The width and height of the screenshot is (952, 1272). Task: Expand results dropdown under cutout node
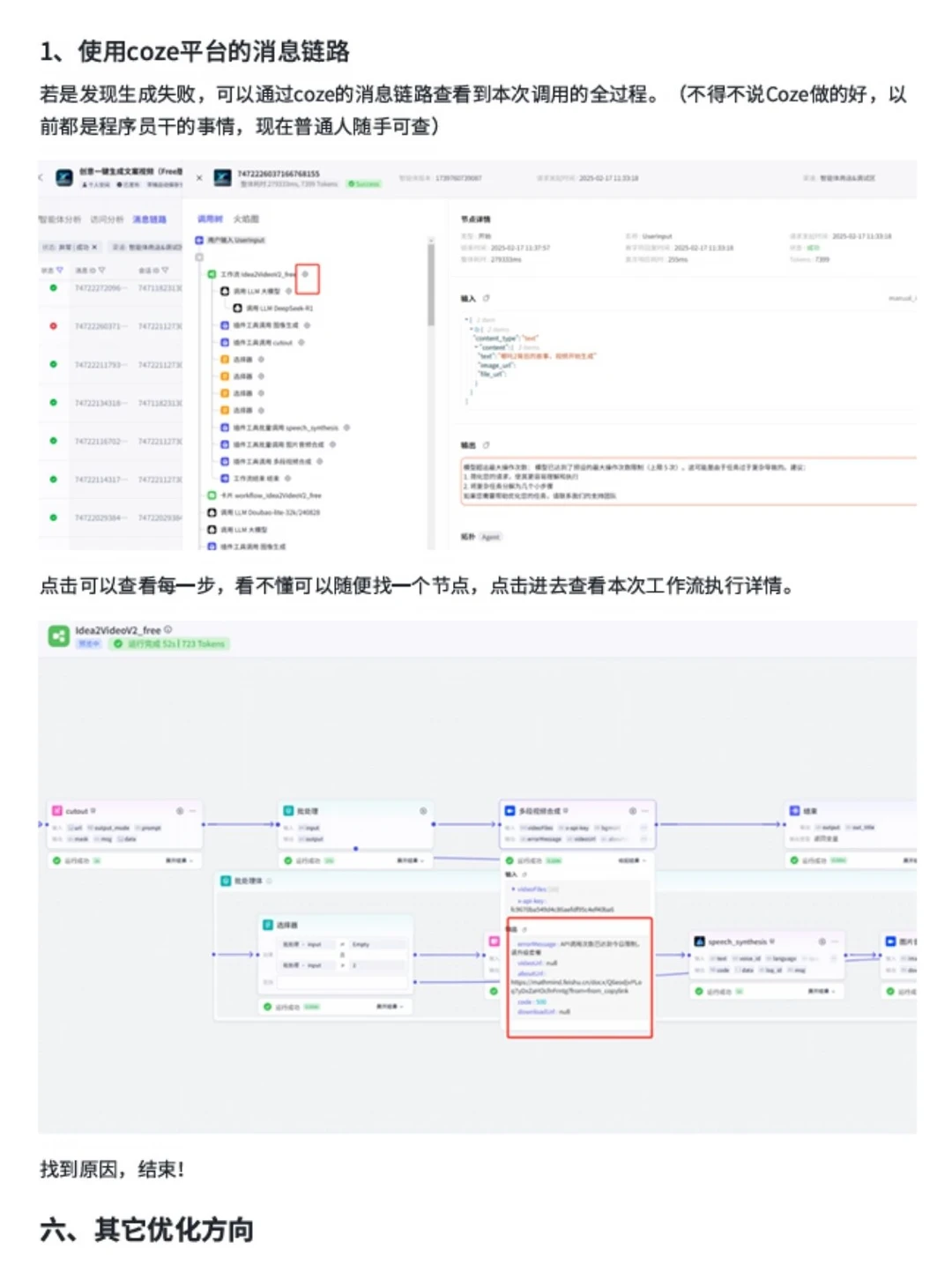tap(180, 860)
